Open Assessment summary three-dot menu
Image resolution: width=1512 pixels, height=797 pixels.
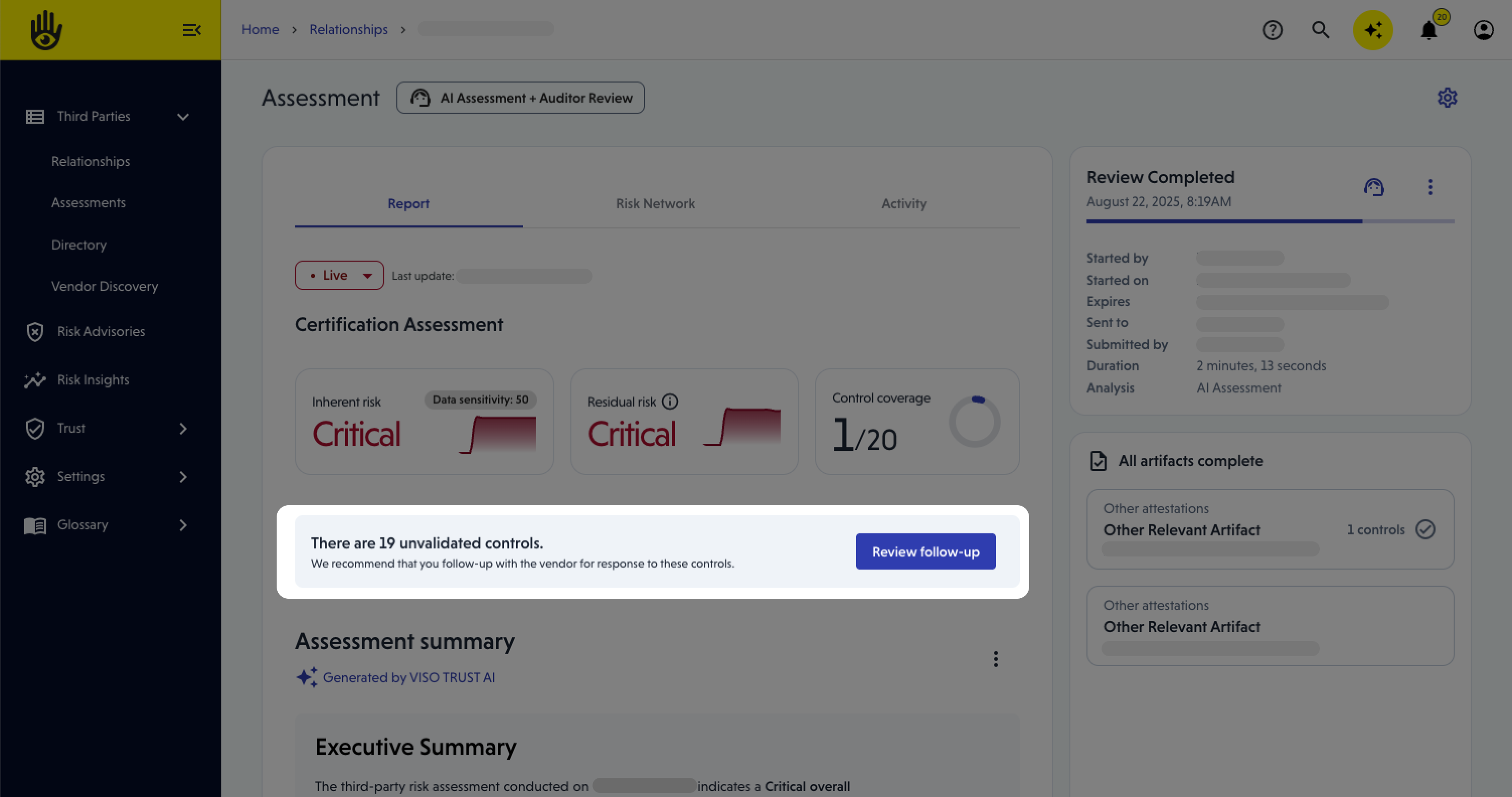pyautogui.click(x=995, y=659)
